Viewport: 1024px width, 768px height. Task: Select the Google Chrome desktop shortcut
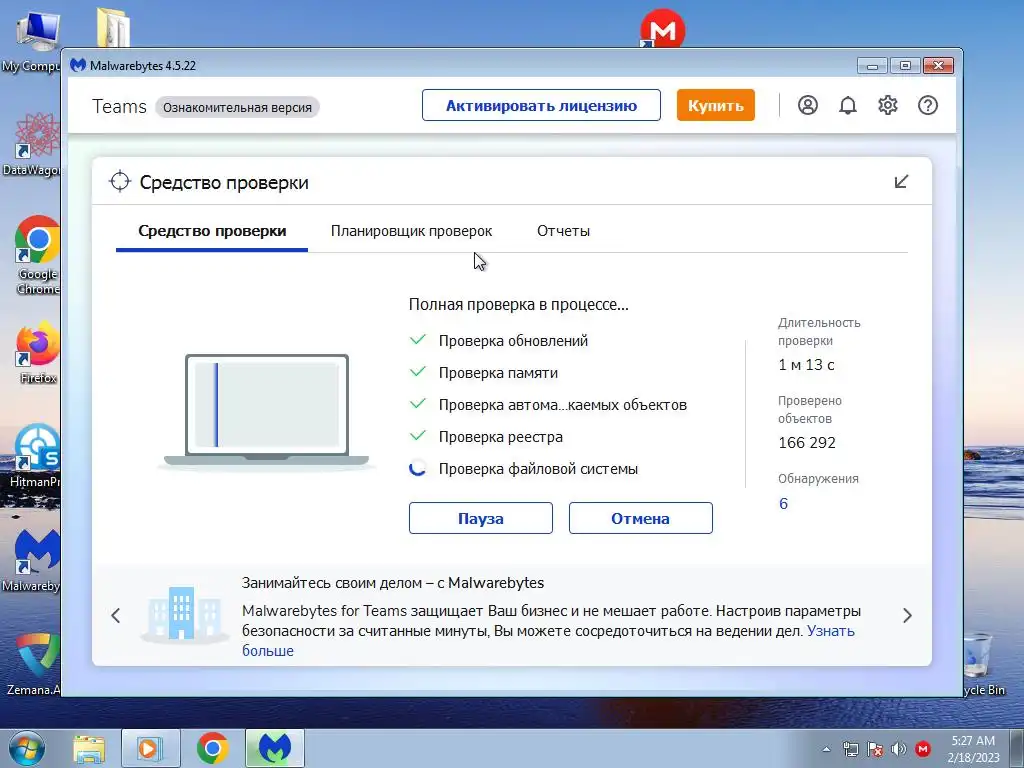37,255
